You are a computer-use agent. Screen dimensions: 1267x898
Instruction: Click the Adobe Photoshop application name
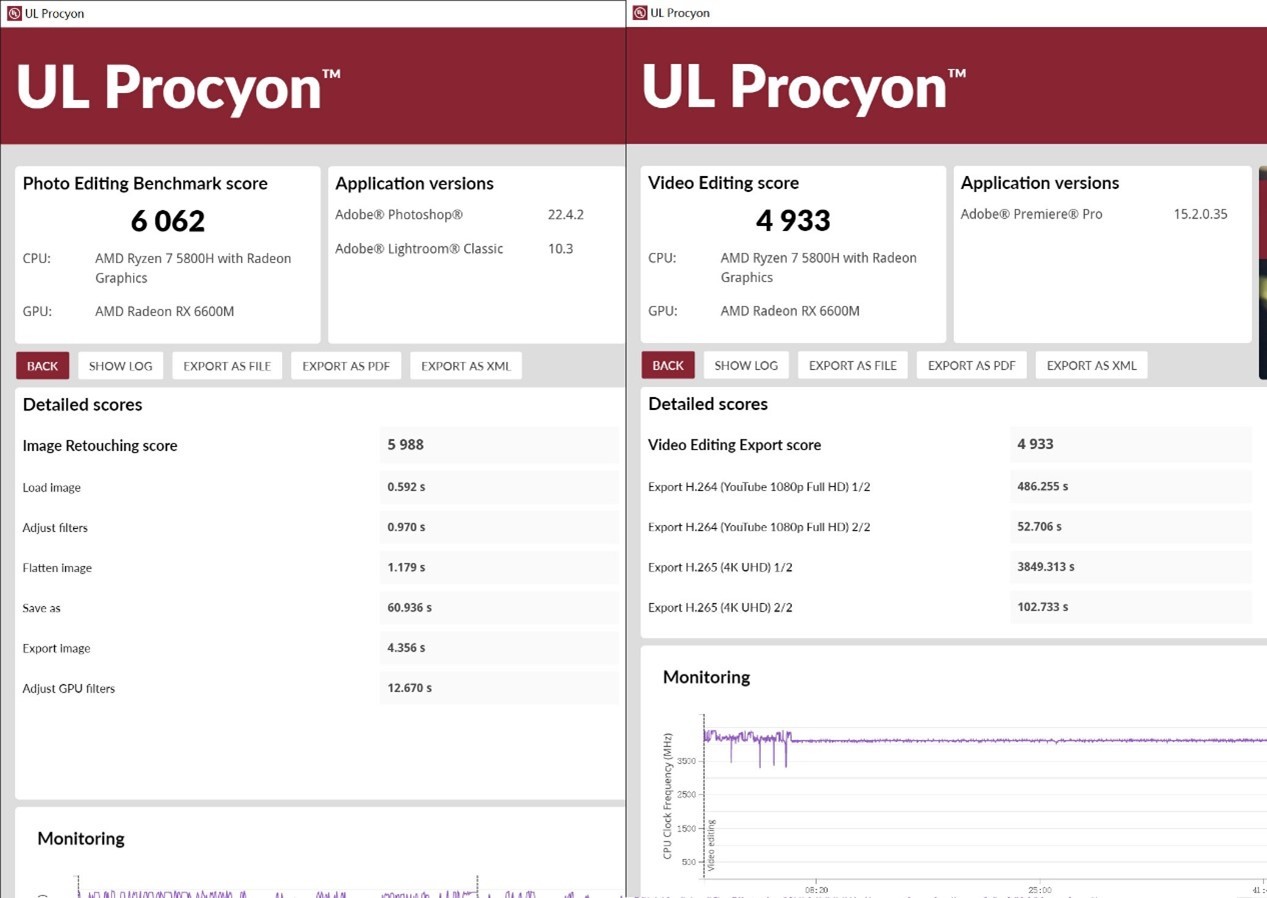[399, 215]
